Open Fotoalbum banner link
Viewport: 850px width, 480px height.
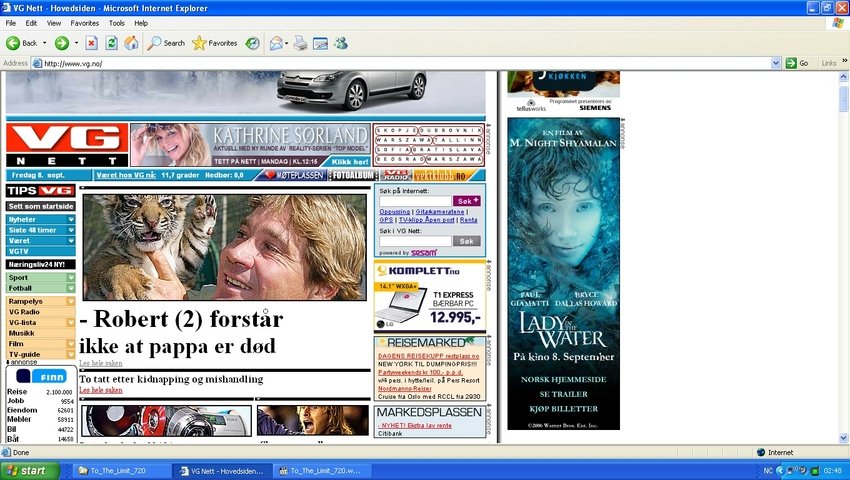353,175
